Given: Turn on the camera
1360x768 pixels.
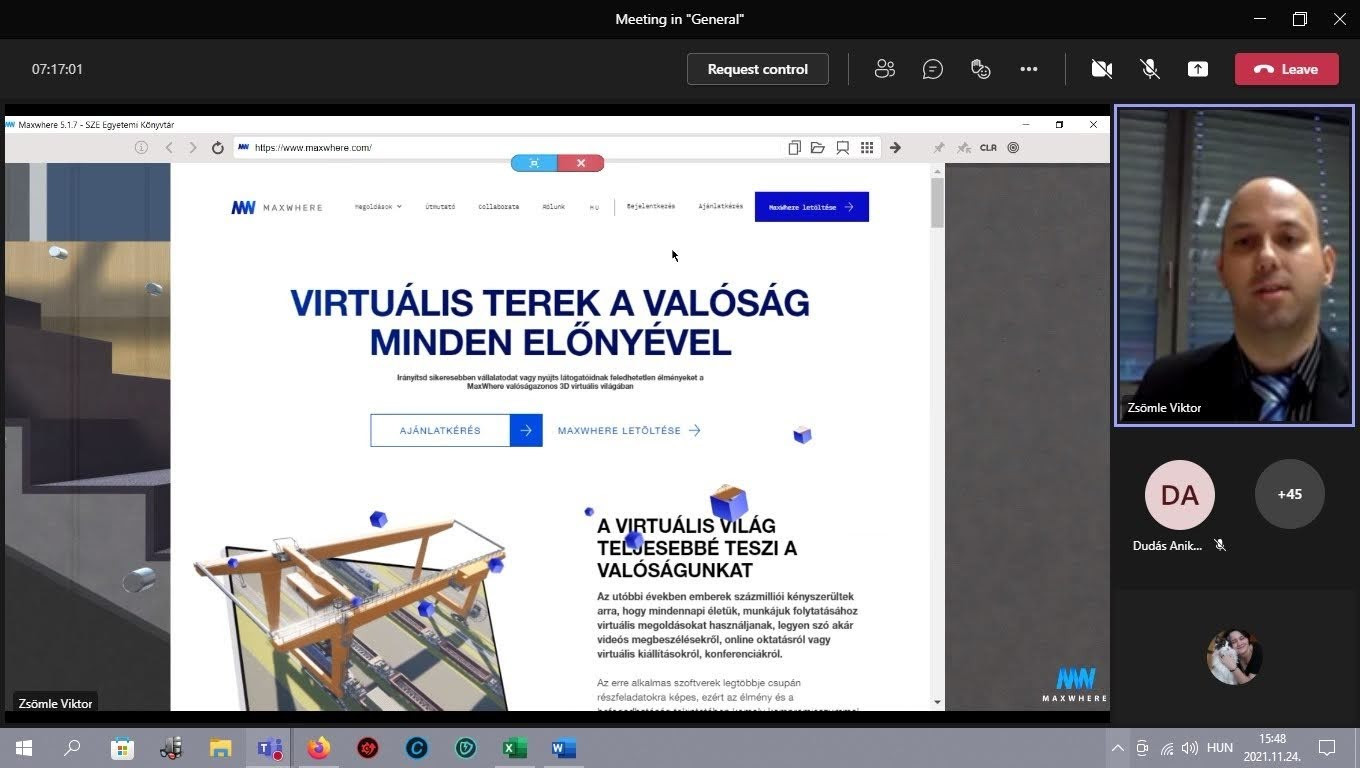Looking at the screenshot, I should [x=1101, y=69].
